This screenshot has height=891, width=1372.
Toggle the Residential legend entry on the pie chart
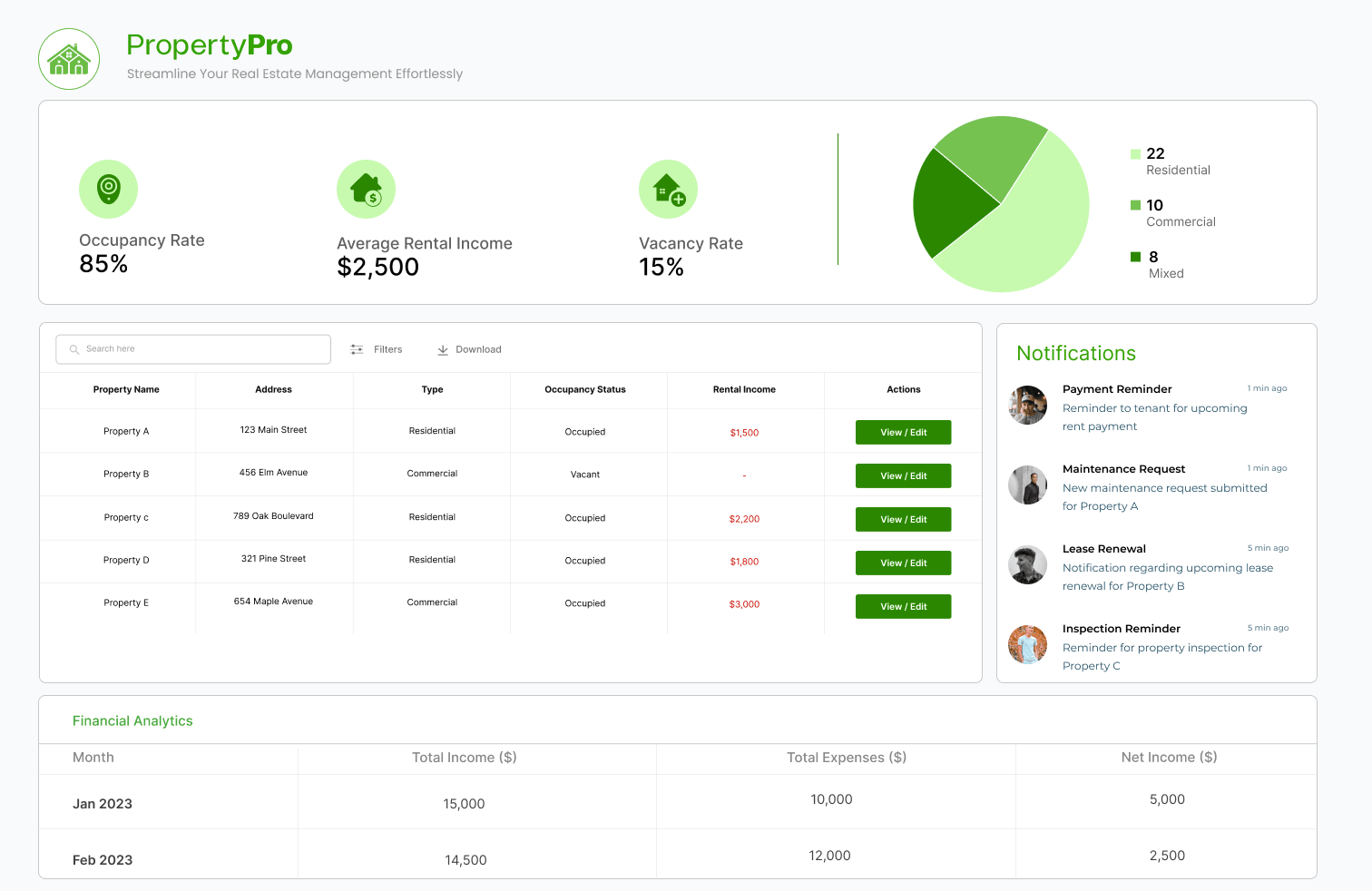click(x=1171, y=161)
